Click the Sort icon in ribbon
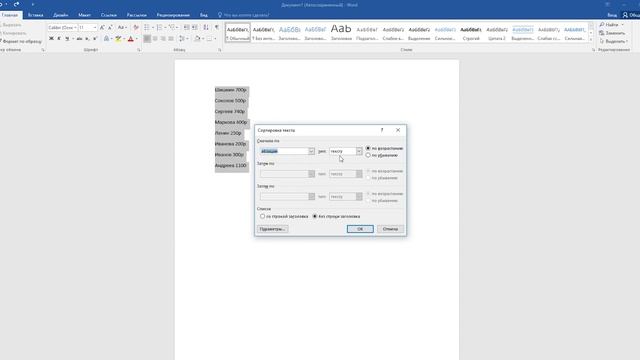Screen dimensions: 640x360 (x=206, y=27)
